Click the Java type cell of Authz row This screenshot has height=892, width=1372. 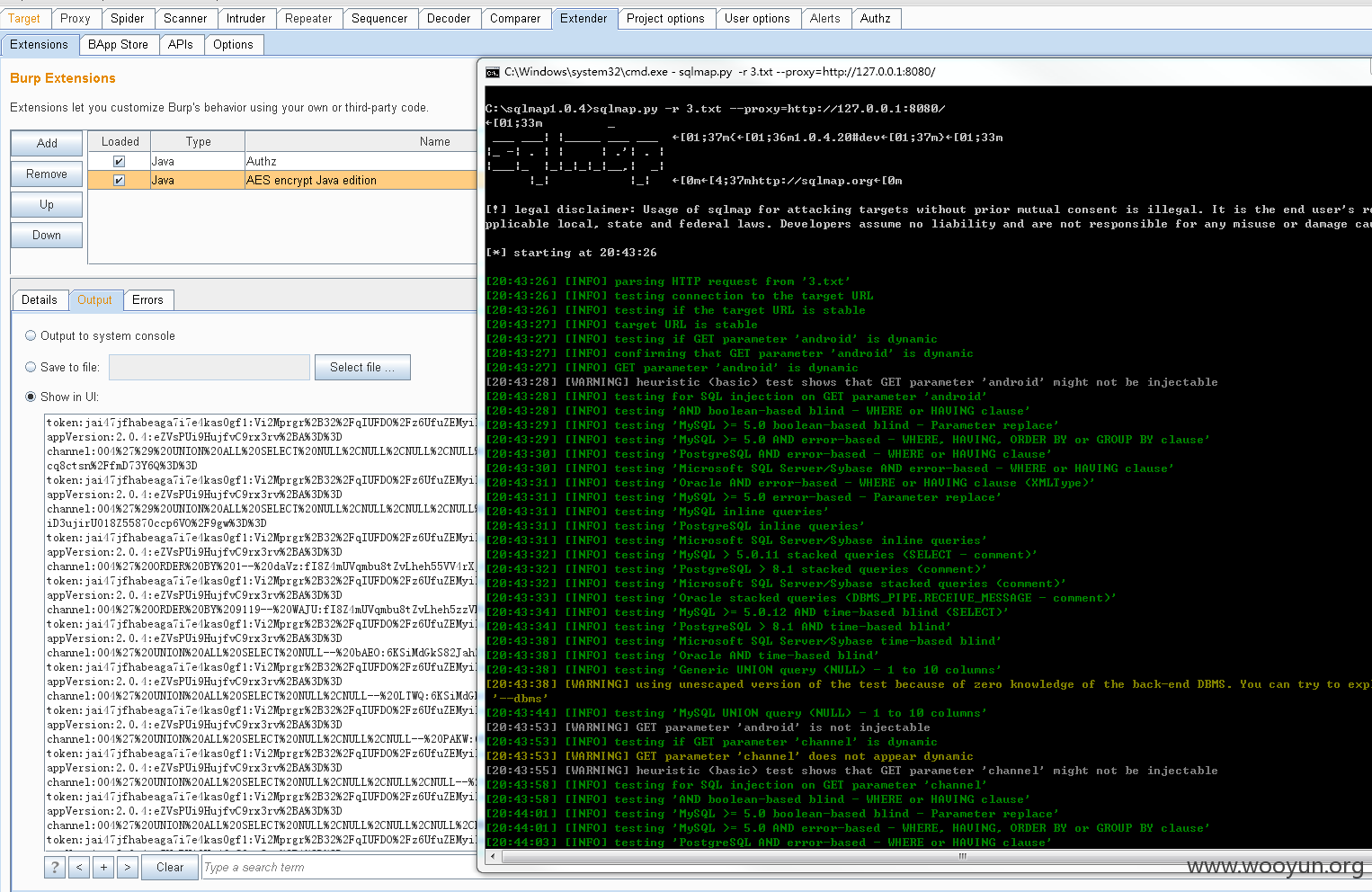198,162
